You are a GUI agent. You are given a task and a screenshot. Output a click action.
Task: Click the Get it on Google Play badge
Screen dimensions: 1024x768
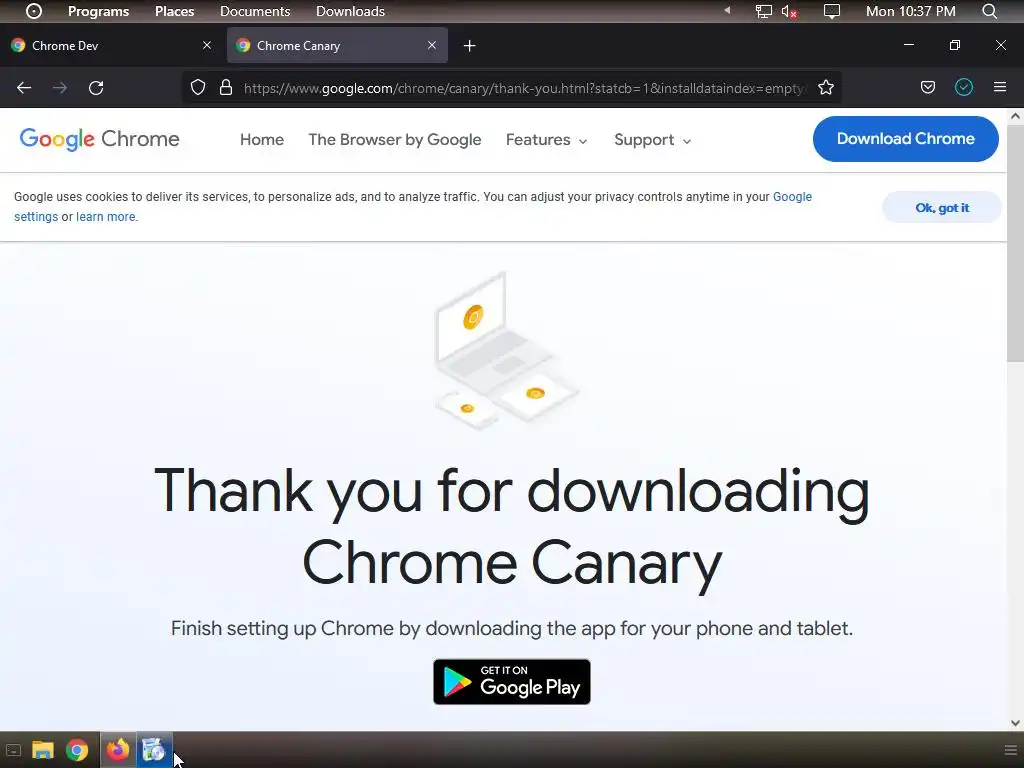pyautogui.click(x=511, y=682)
